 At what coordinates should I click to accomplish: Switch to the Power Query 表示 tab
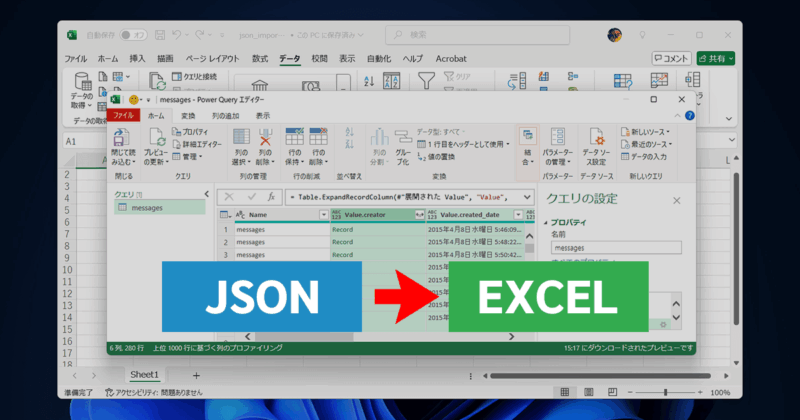pyautogui.click(x=263, y=116)
